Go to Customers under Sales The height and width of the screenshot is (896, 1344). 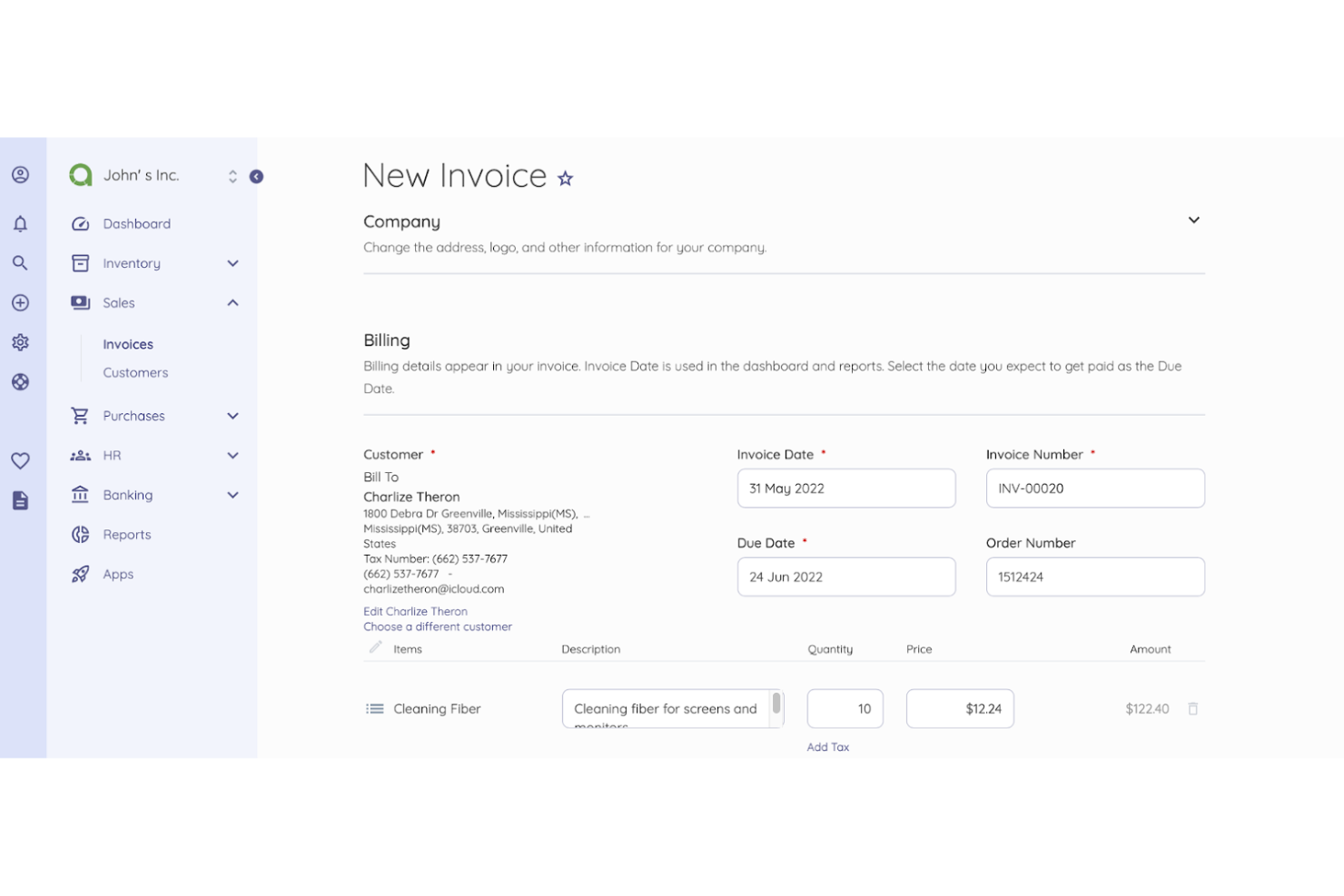(135, 373)
